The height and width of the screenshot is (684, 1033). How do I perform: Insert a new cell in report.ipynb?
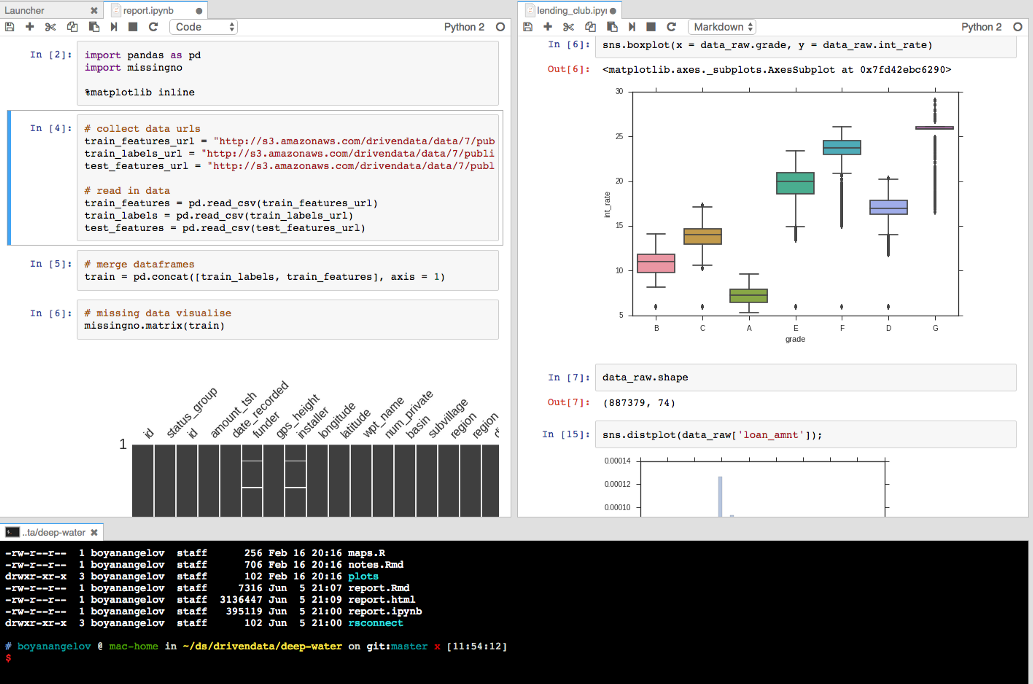(30, 27)
